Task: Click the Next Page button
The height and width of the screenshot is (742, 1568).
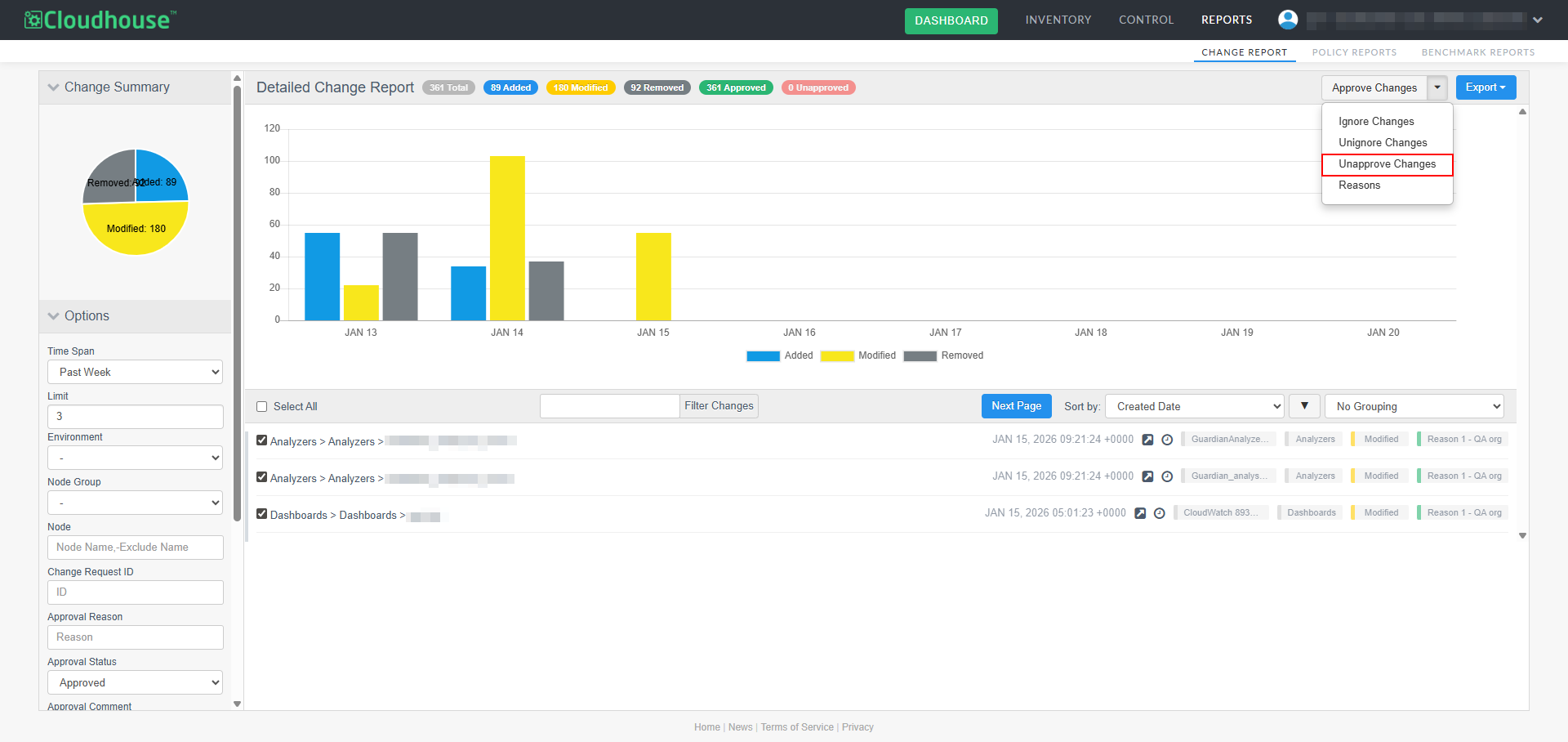Action: click(1016, 406)
